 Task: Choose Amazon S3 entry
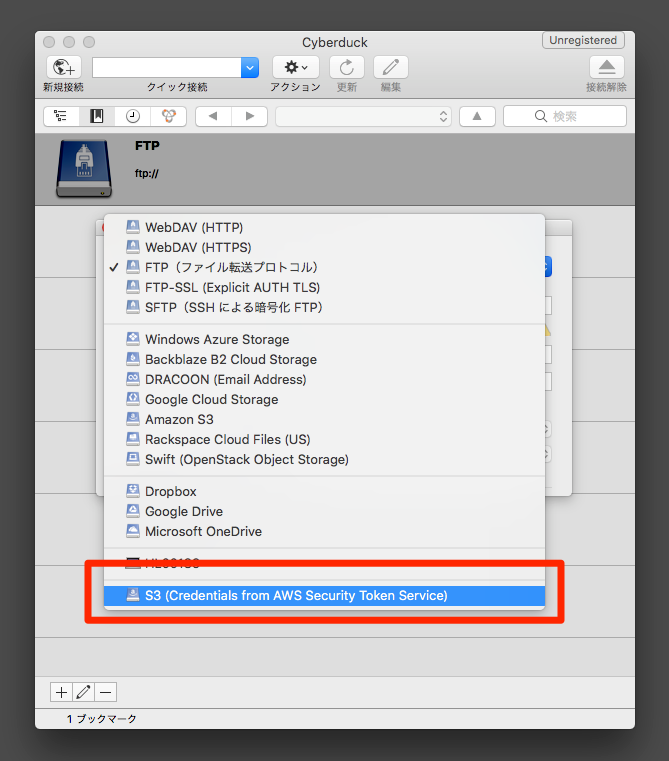pos(324,419)
